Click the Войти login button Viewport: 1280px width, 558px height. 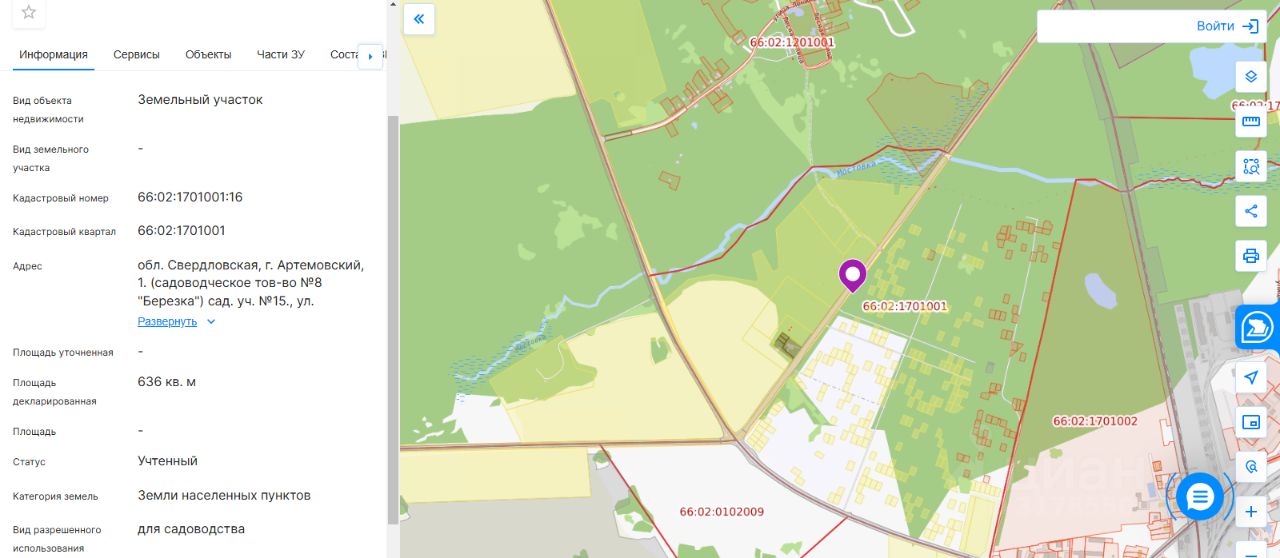[x=1227, y=26]
